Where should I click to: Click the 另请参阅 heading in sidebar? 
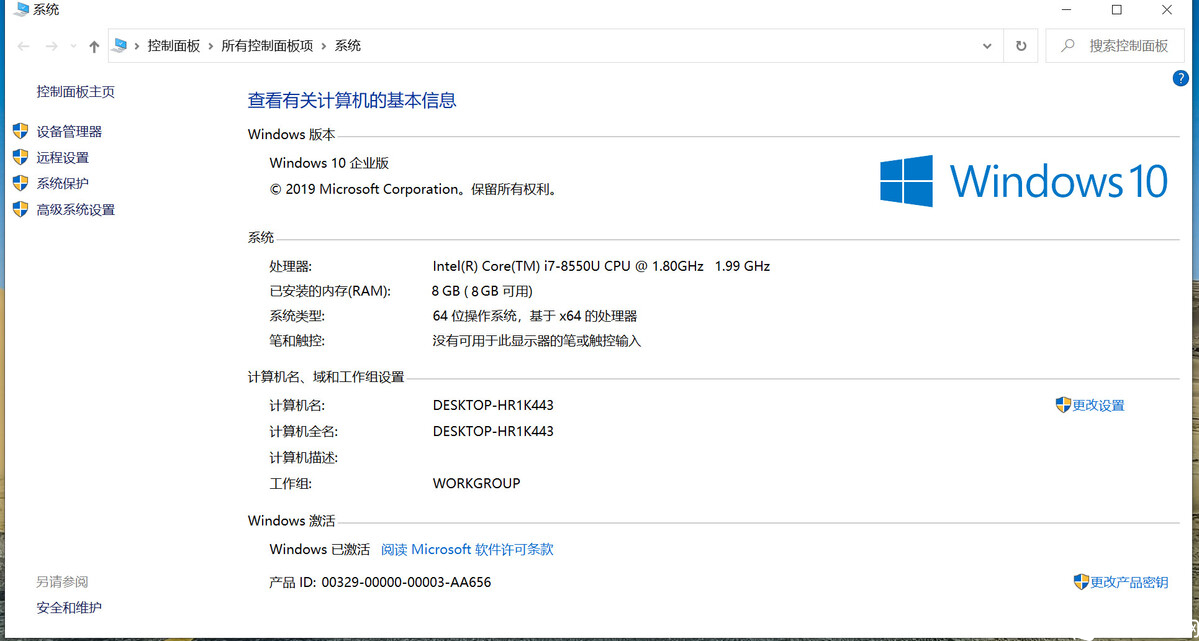point(63,582)
